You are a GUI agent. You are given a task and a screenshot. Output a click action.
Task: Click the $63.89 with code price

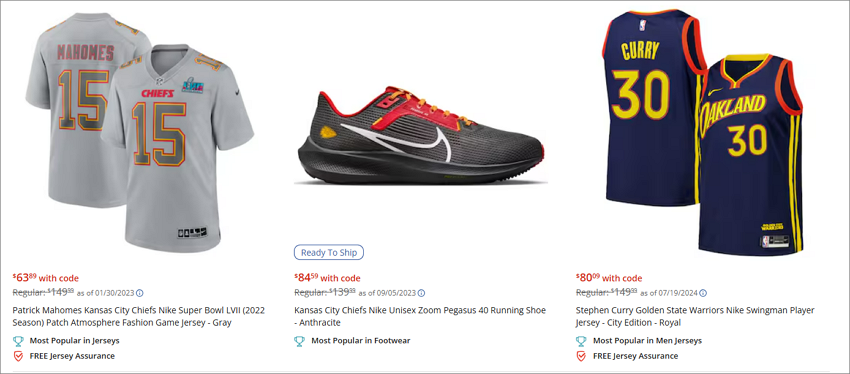[x=46, y=278]
